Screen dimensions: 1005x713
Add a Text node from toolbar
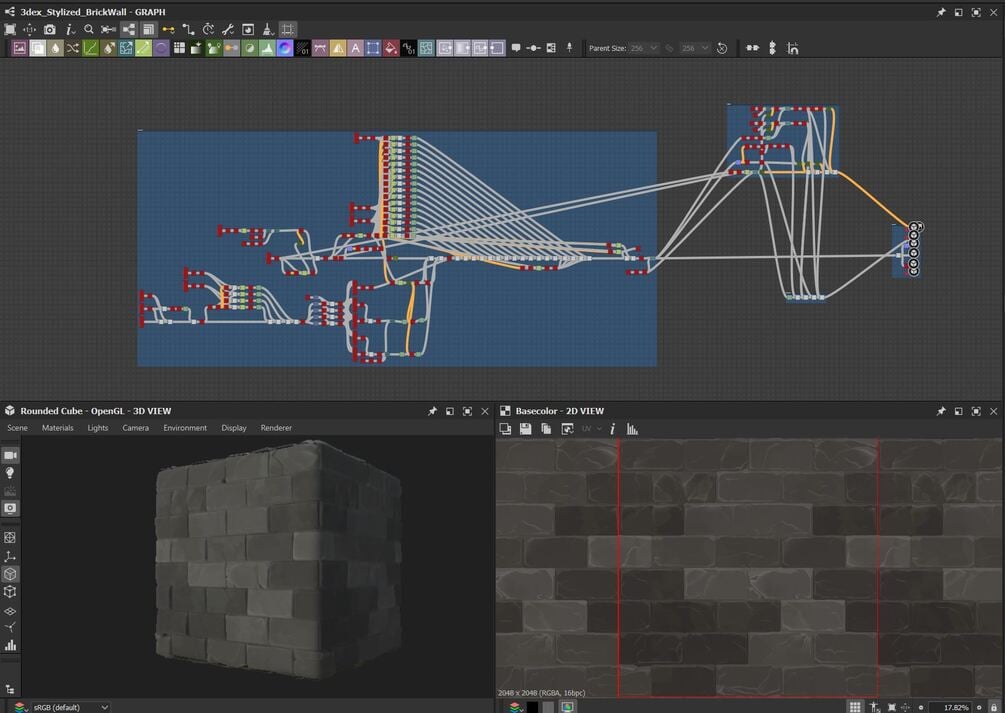pos(356,48)
